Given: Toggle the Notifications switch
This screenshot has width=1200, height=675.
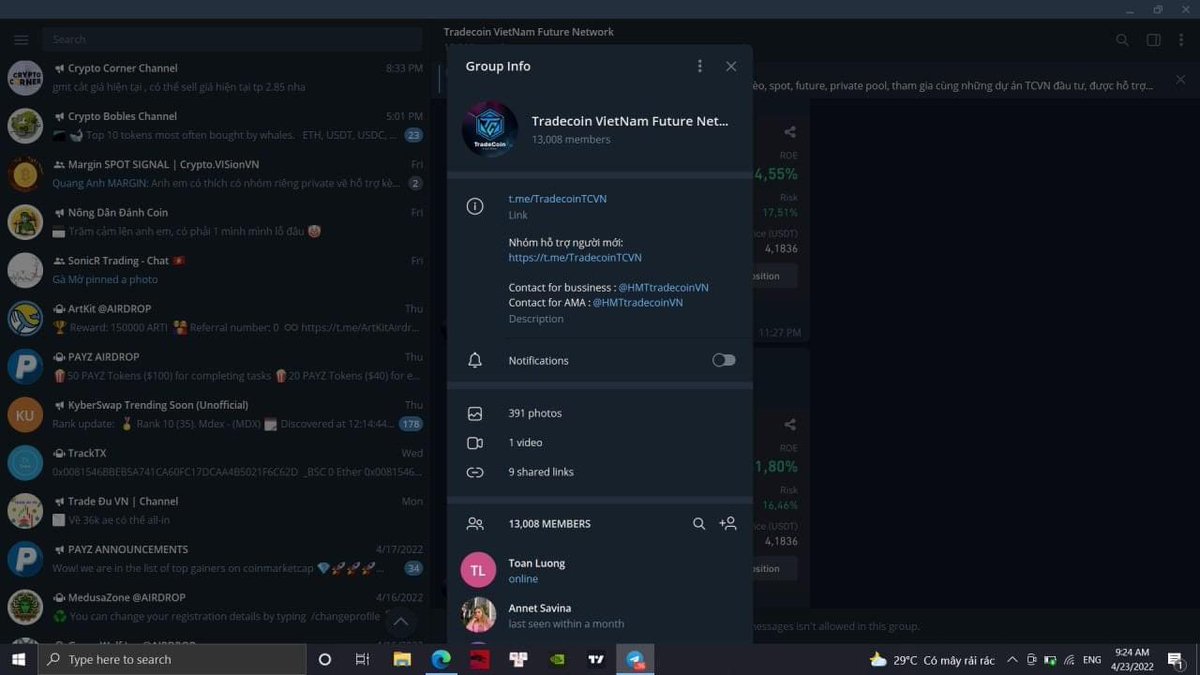Looking at the screenshot, I should pos(724,360).
